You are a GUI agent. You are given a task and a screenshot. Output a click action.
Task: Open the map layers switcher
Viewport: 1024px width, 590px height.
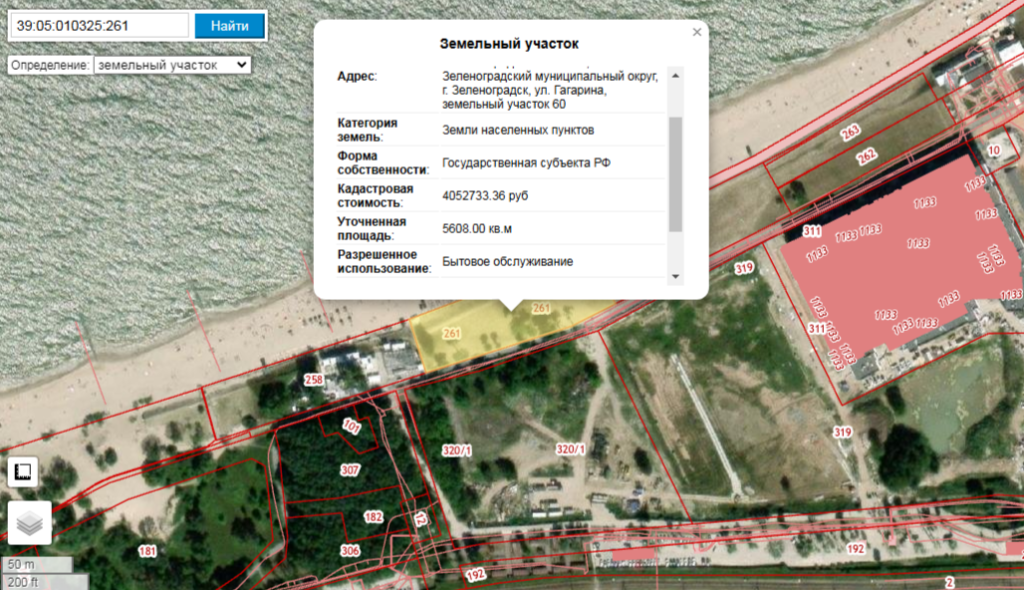[x=30, y=523]
